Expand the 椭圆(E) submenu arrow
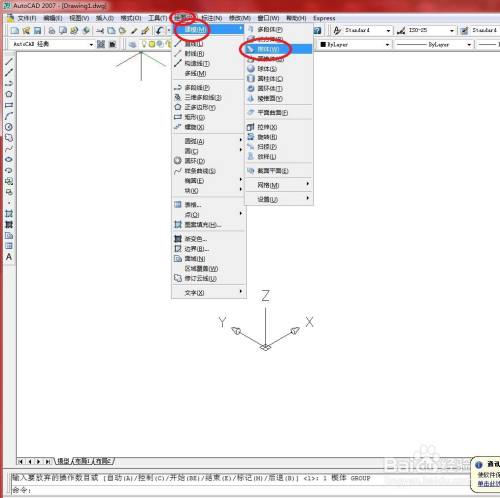 (241, 180)
